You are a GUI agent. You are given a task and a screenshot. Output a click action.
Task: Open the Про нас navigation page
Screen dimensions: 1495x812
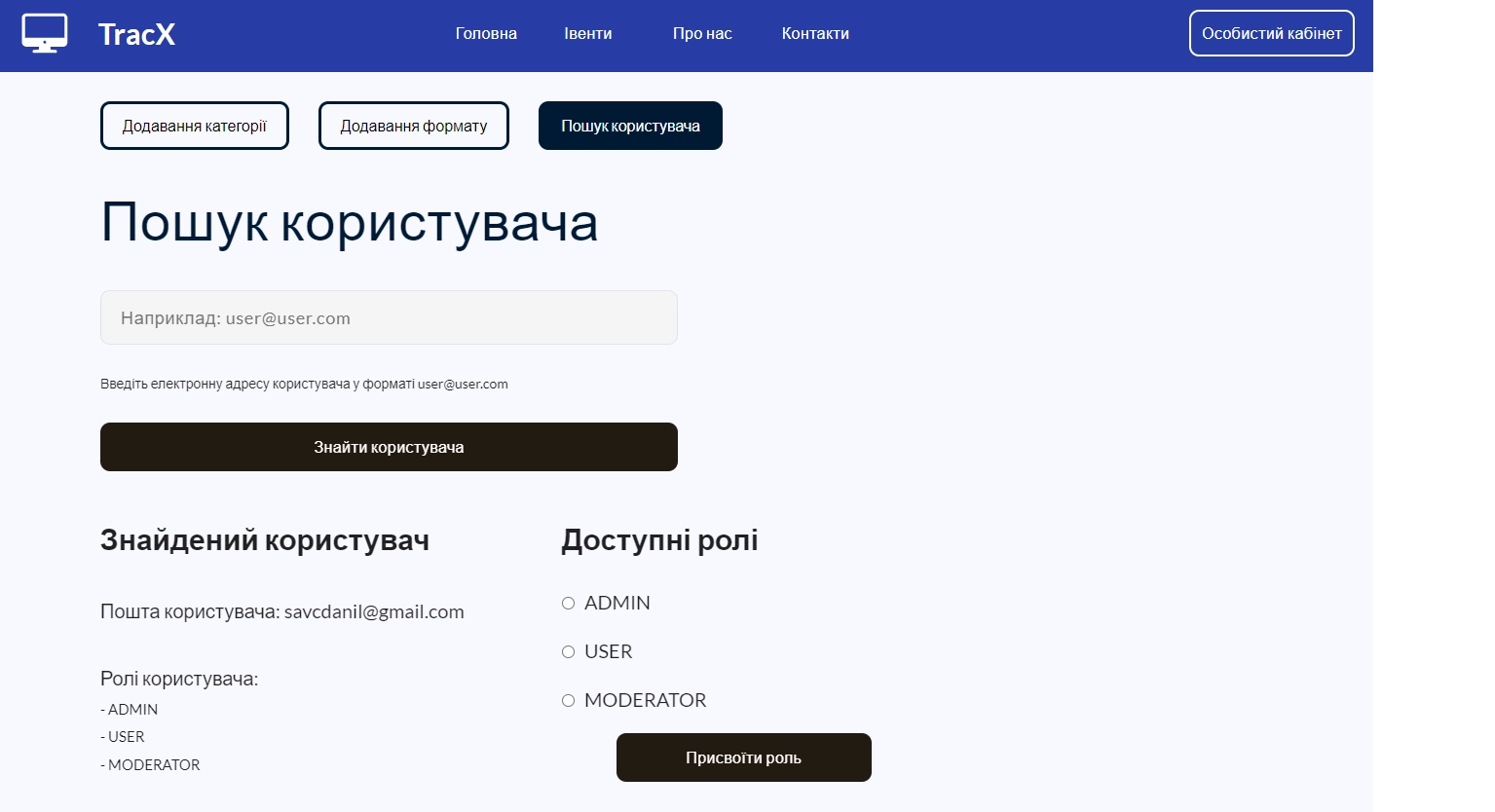tap(702, 32)
